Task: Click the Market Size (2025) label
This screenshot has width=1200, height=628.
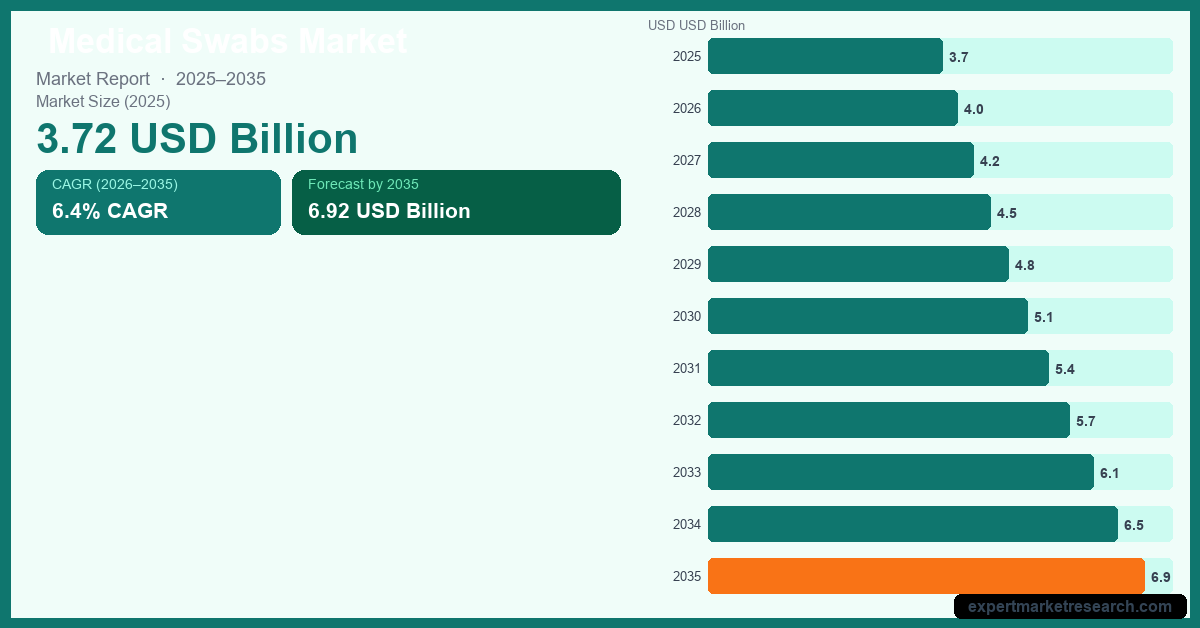Action: 103,101
